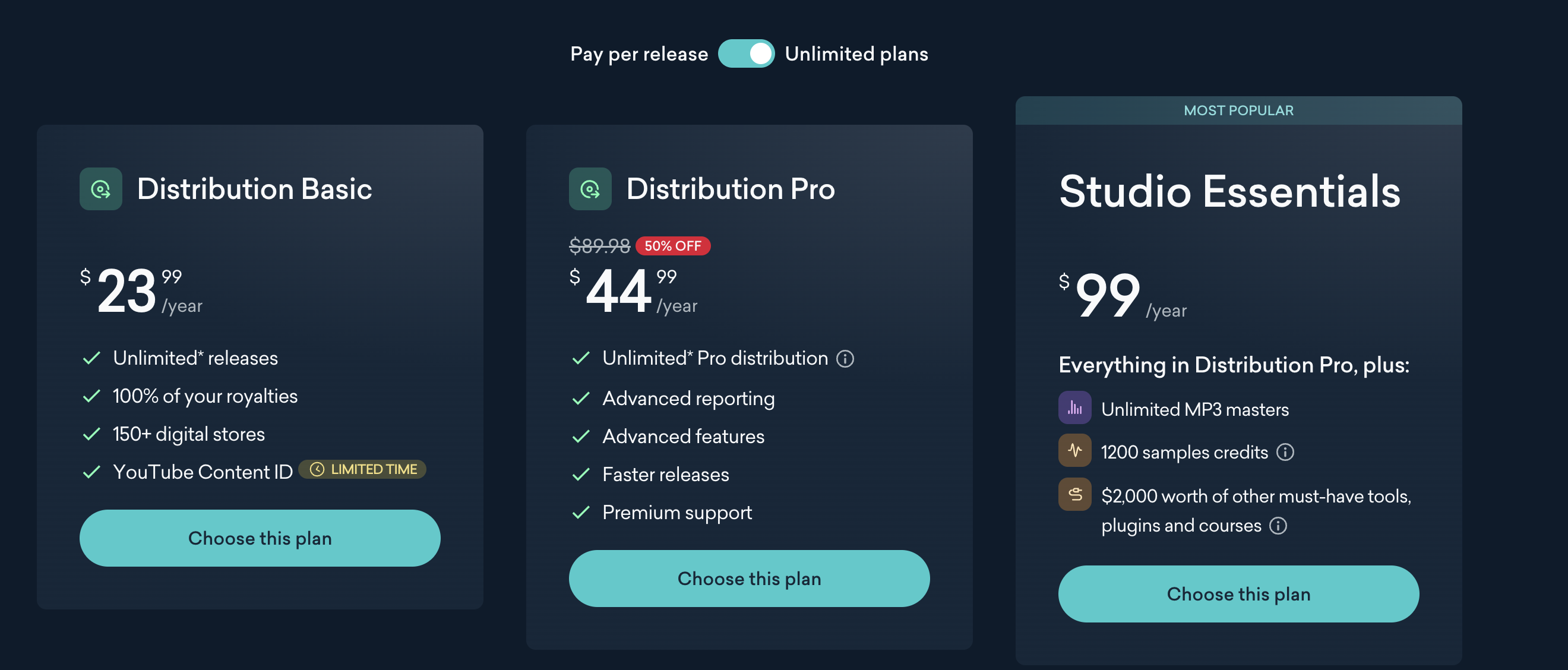Image resolution: width=1568 pixels, height=670 pixels.
Task: Click the Distribution Pro plan title
Action: (730, 189)
